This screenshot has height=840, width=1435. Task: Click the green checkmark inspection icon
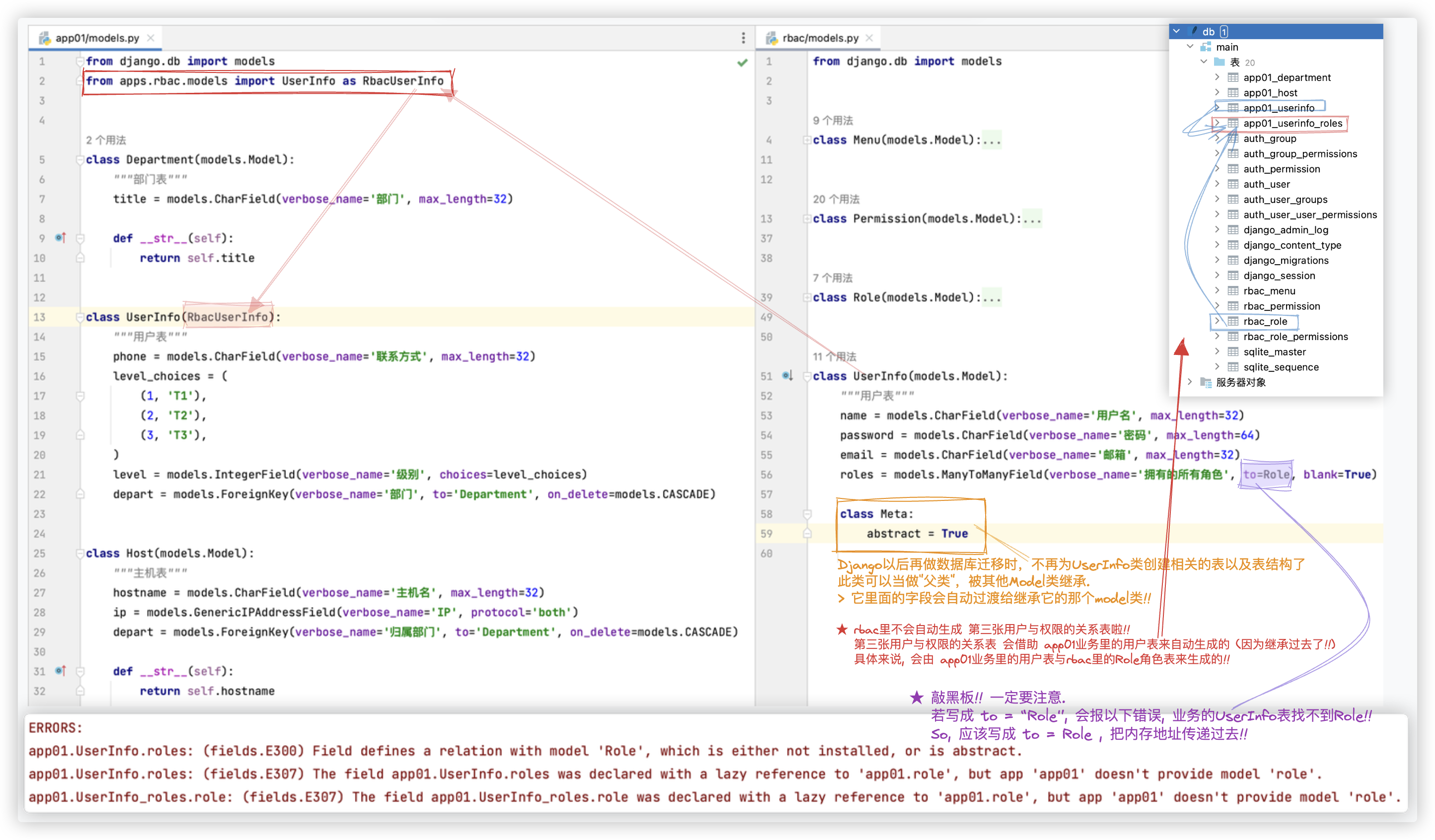742,62
